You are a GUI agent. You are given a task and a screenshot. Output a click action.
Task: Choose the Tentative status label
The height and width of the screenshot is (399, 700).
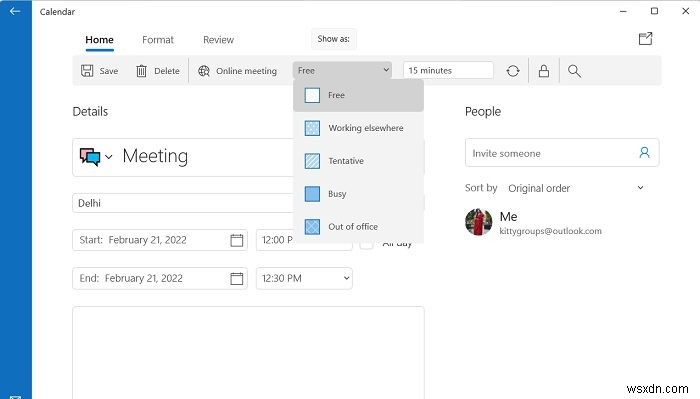point(346,161)
